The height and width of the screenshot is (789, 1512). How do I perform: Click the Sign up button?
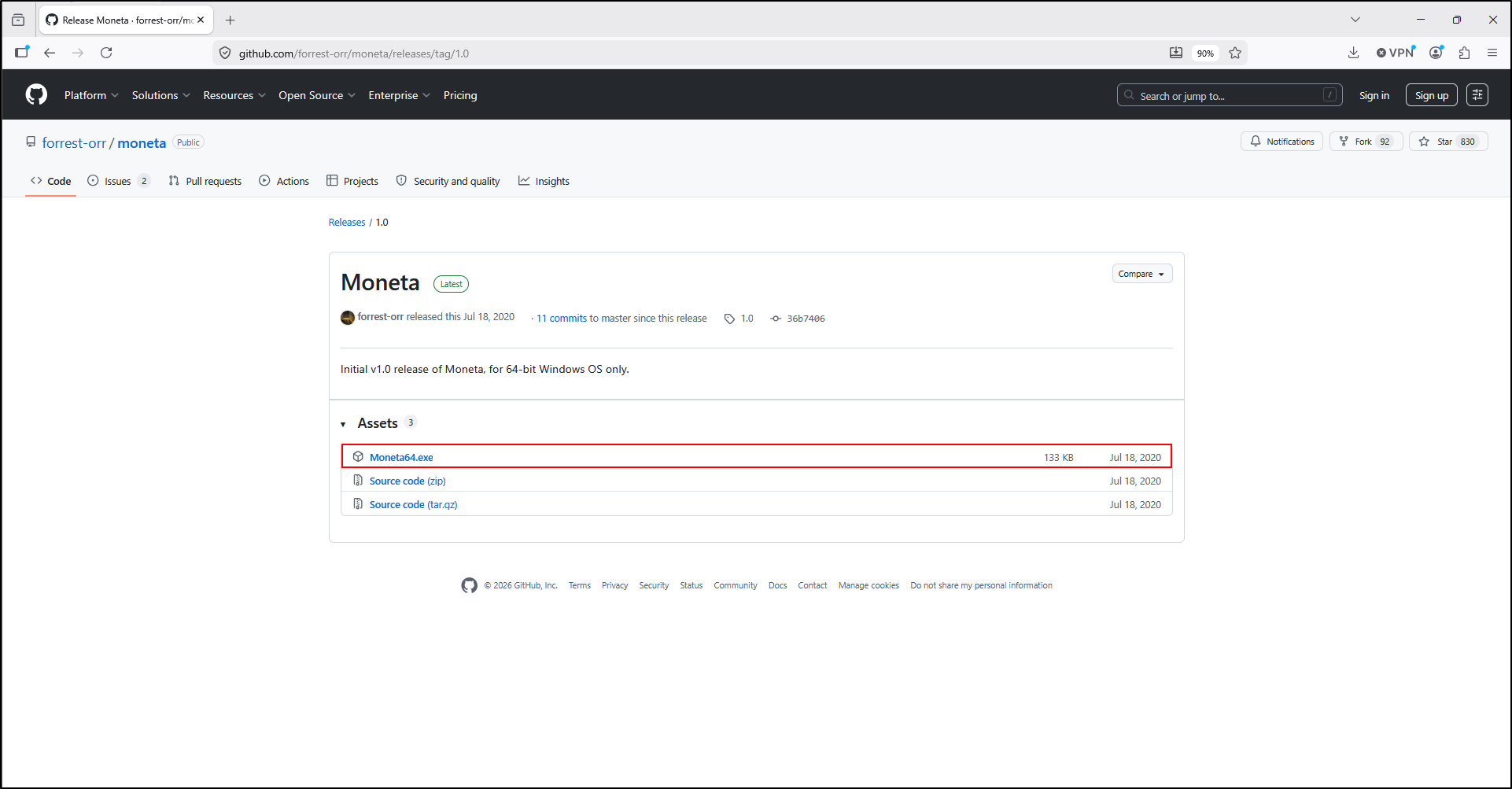1432,95
